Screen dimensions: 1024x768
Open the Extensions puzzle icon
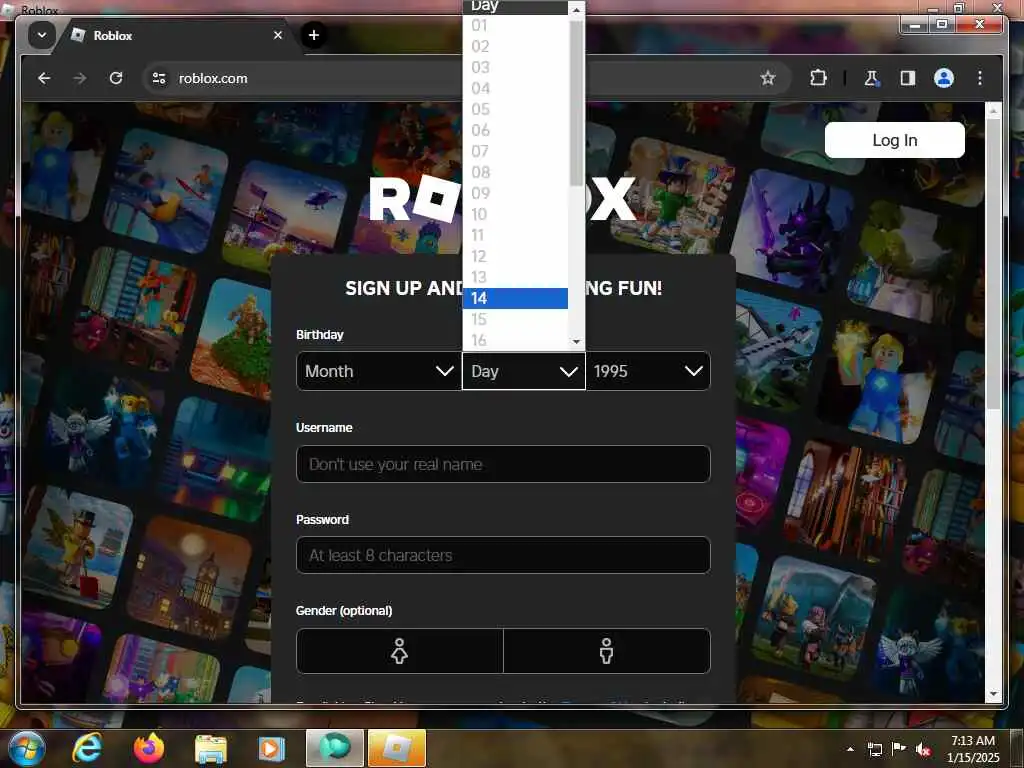click(818, 78)
